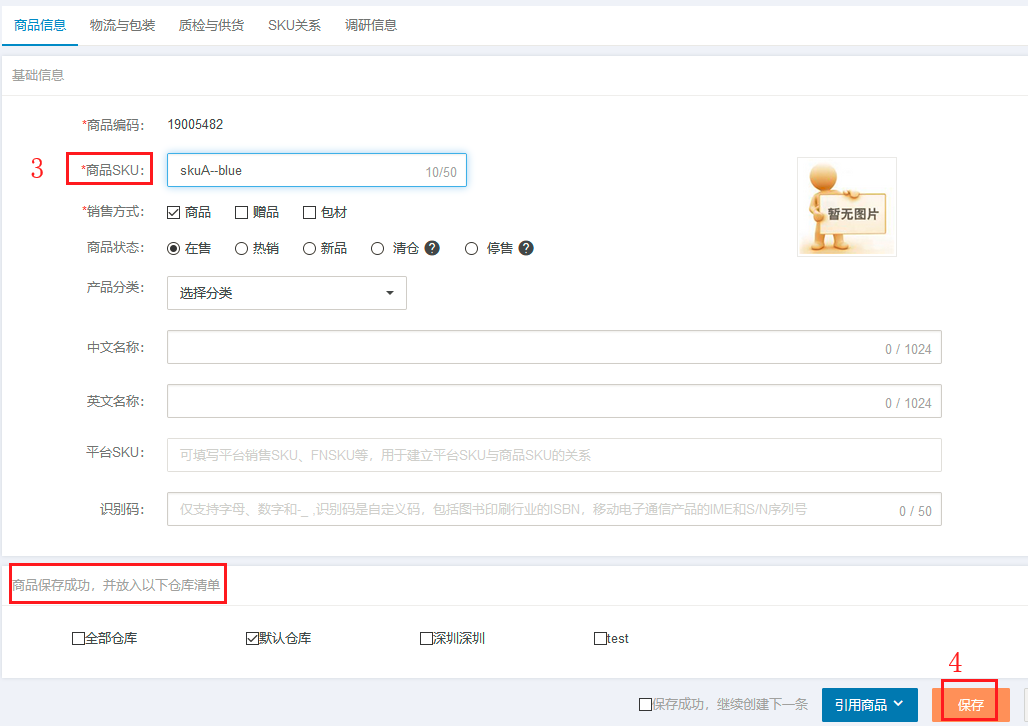
Task: Enable 保存成功，继续创建下一条 checkbox
Action: (x=645, y=704)
